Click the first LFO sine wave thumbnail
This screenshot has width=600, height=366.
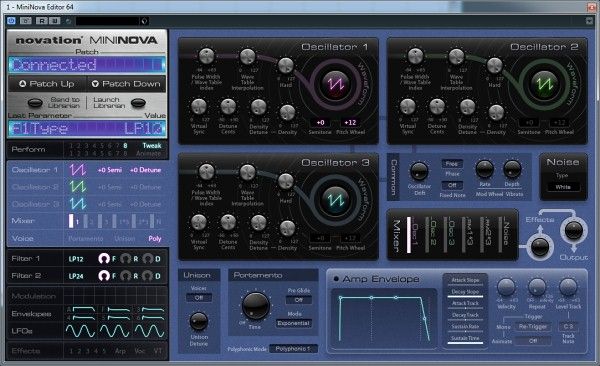[80, 331]
